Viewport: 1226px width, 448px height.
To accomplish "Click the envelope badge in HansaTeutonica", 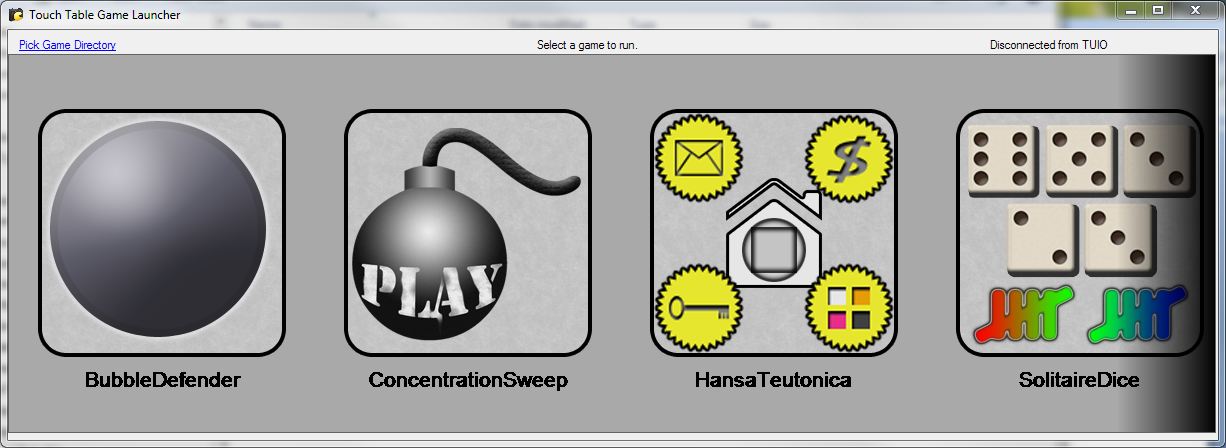I will click(x=698, y=159).
